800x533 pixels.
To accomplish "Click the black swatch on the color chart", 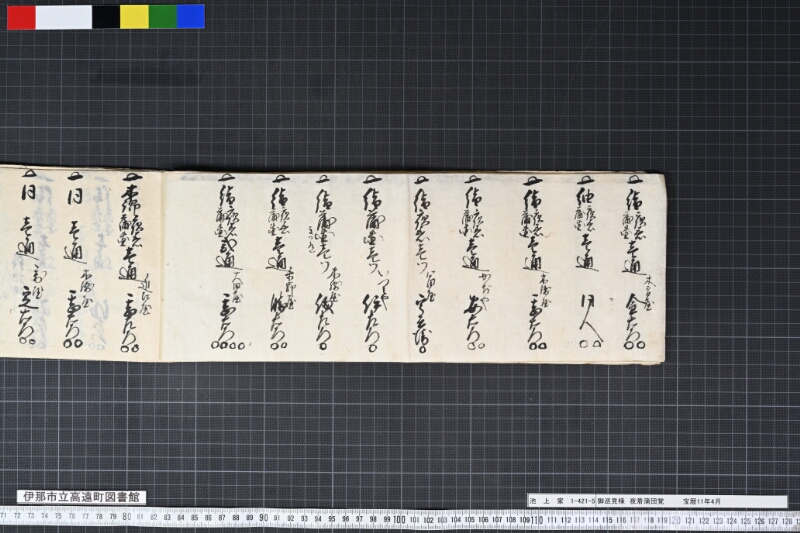I will coord(106,17).
